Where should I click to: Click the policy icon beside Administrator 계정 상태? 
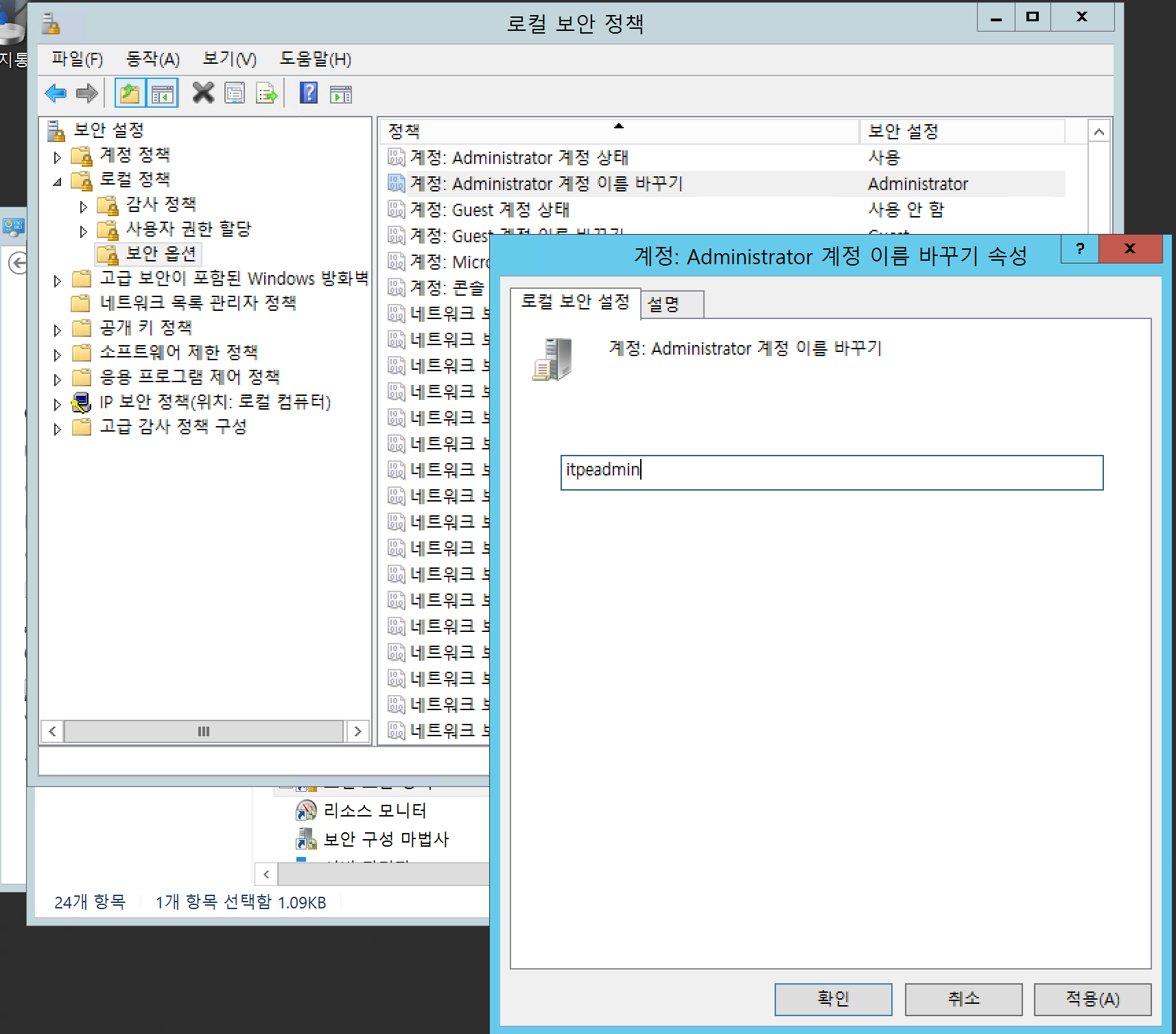point(396,158)
